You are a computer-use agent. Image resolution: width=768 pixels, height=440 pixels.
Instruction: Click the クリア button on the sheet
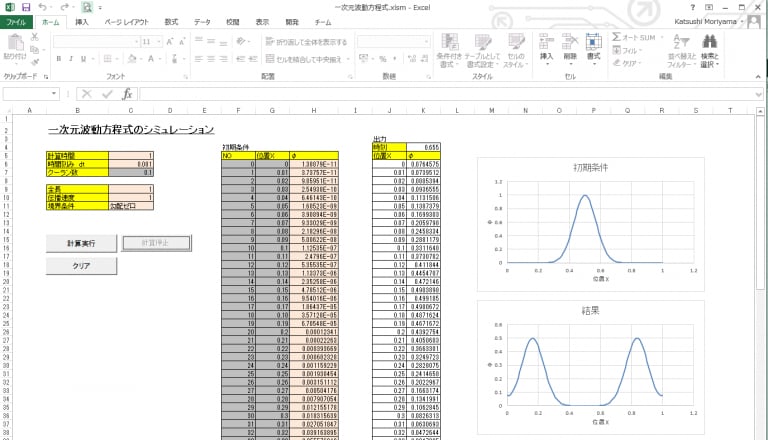[x=81, y=266]
